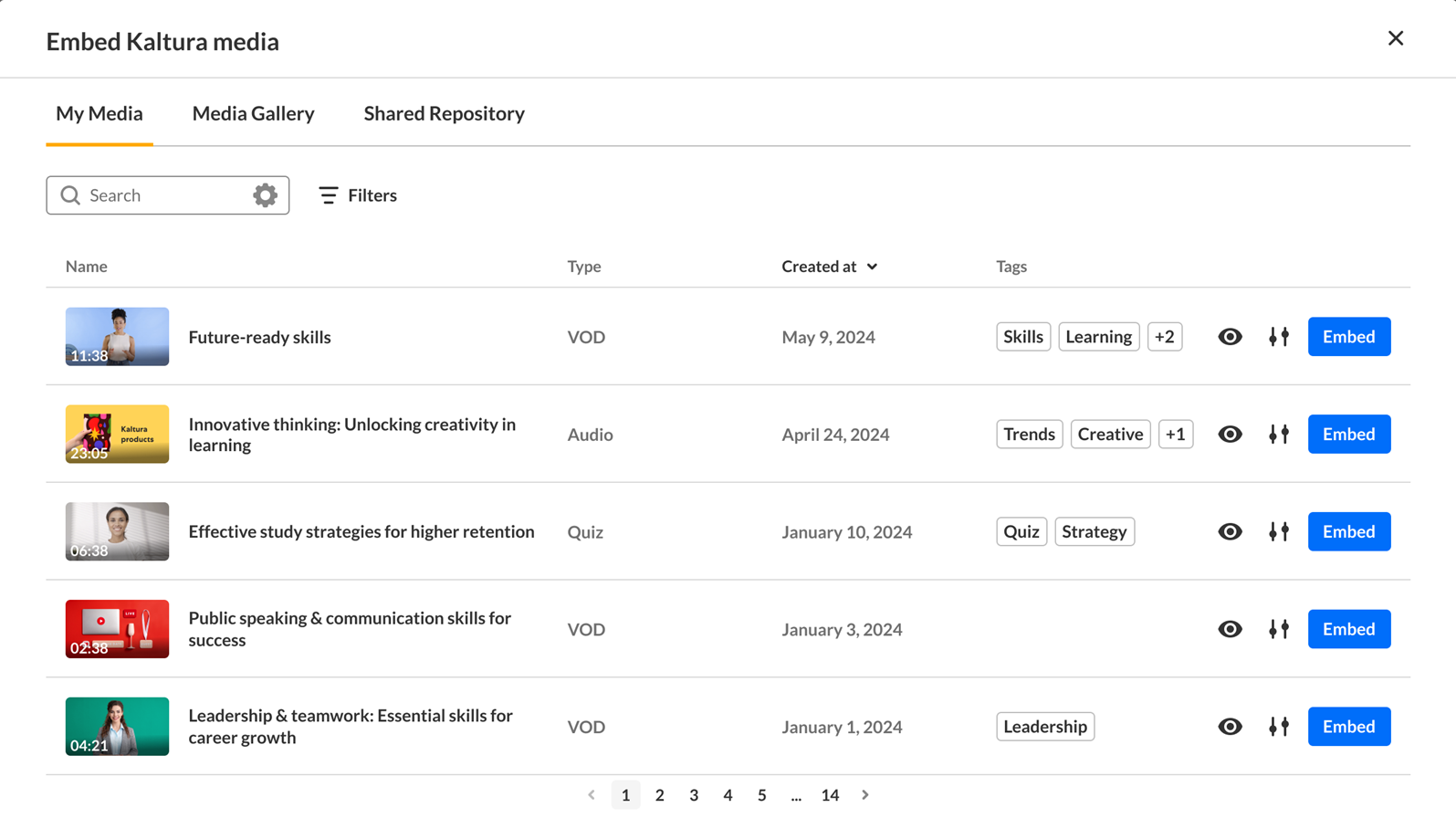Open the Shared Repository tab
Screen dimensions: 1456x839
point(444,113)
